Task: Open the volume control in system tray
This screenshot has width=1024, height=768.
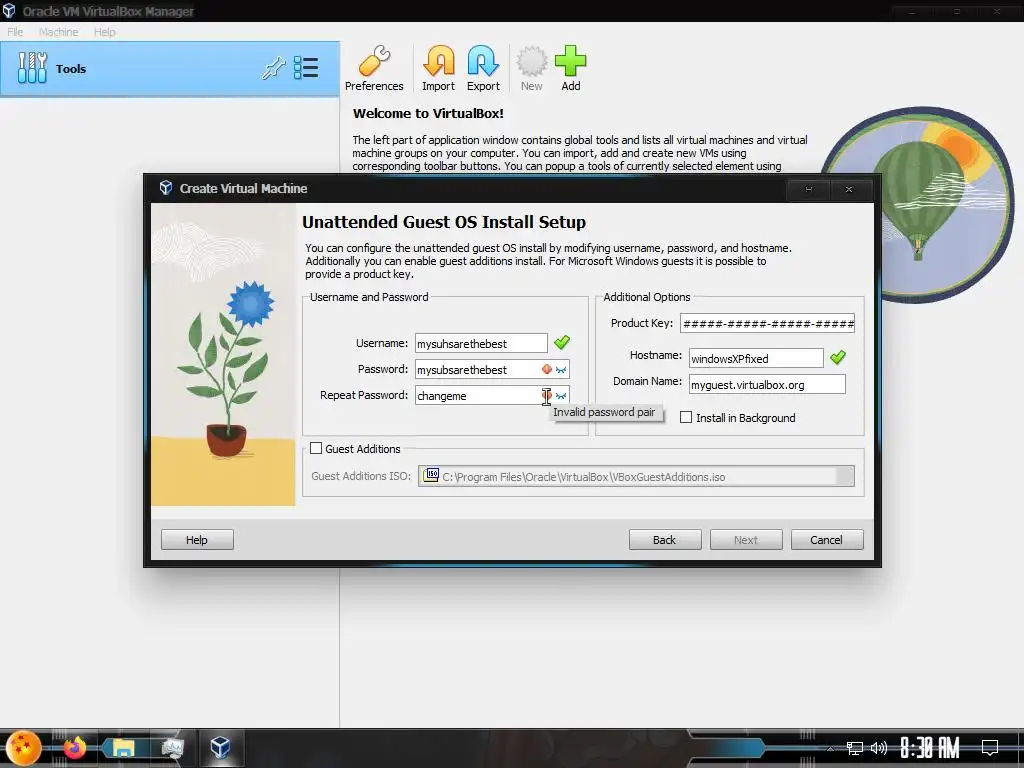Action: click(x=879, y=748)
